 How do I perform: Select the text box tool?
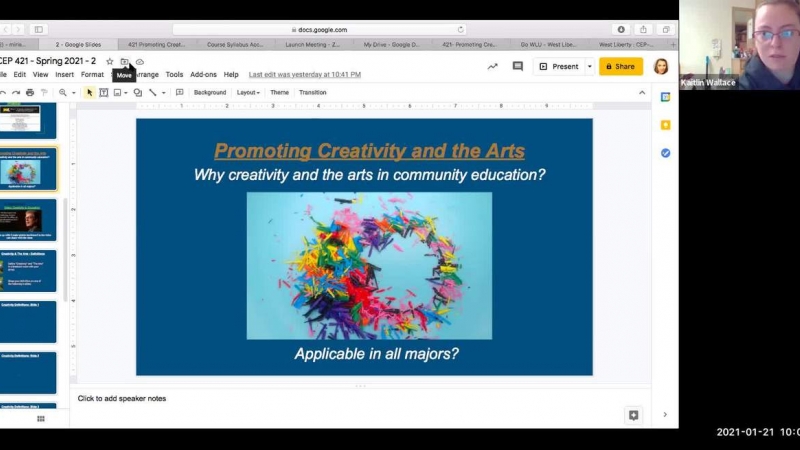pyautogui.click(x=104, y=92)
